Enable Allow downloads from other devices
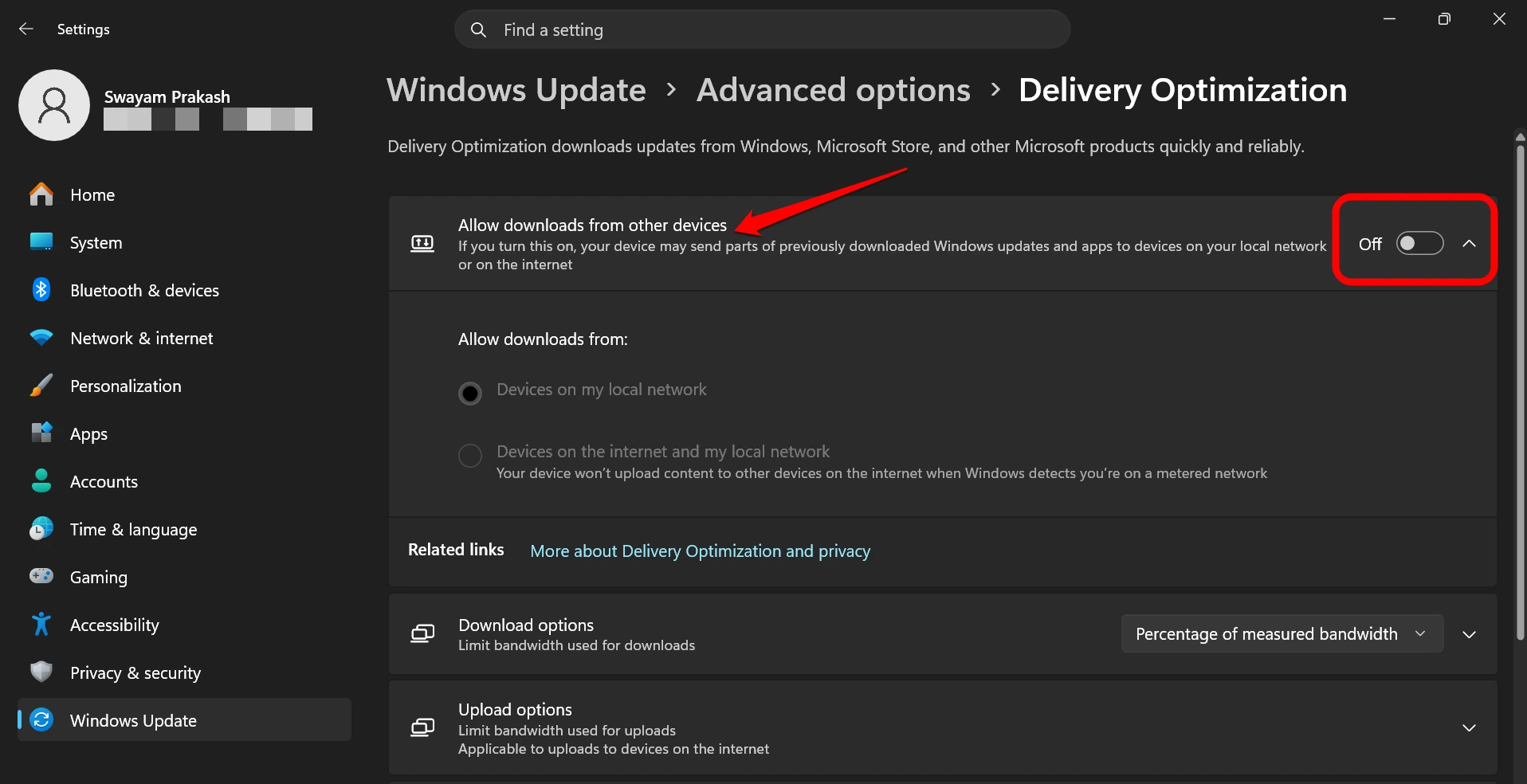Viewport: 1527px width, 784px height. pos(1419,244)
